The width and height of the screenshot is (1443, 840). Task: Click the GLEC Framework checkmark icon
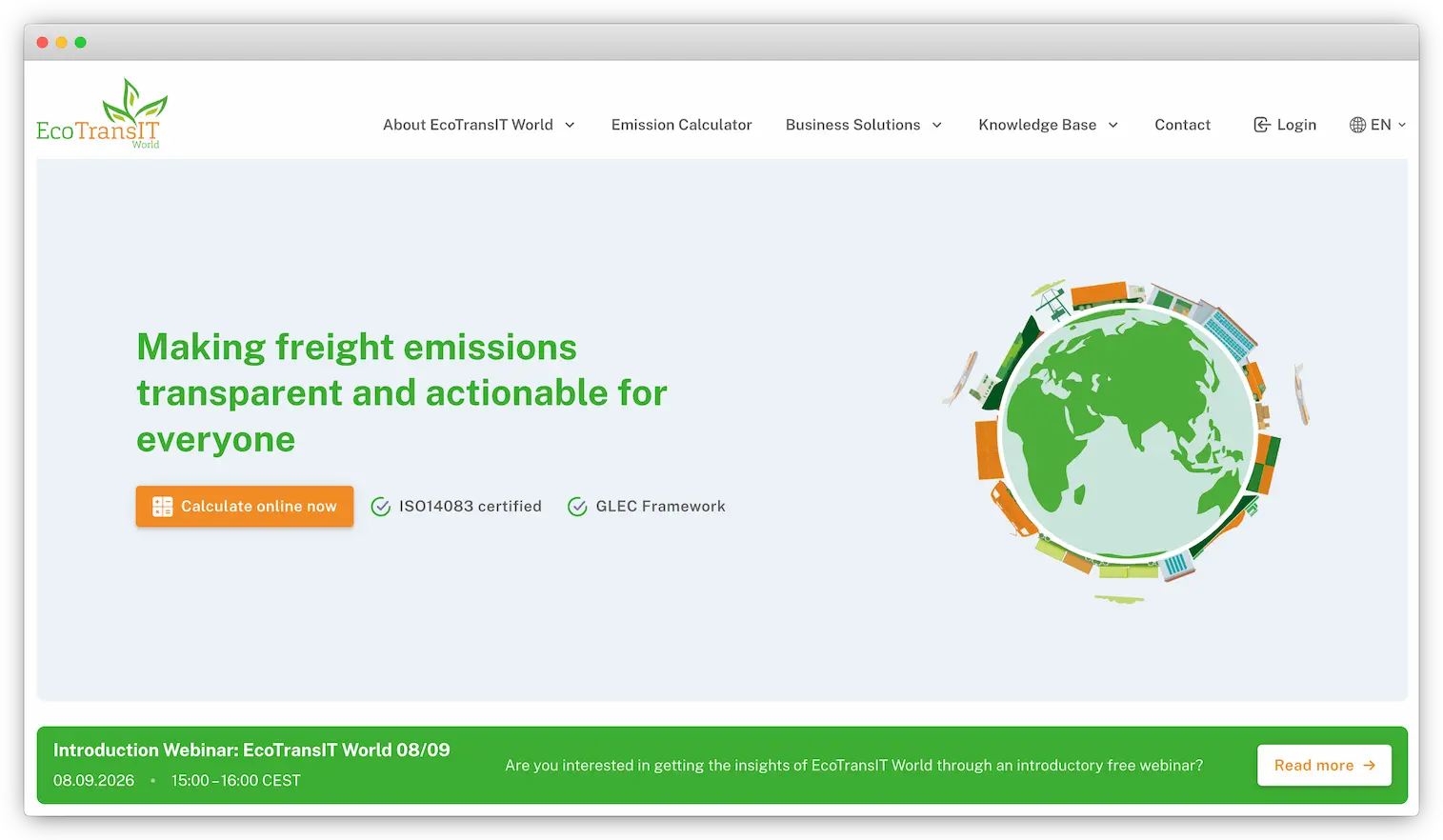point(577,507)
